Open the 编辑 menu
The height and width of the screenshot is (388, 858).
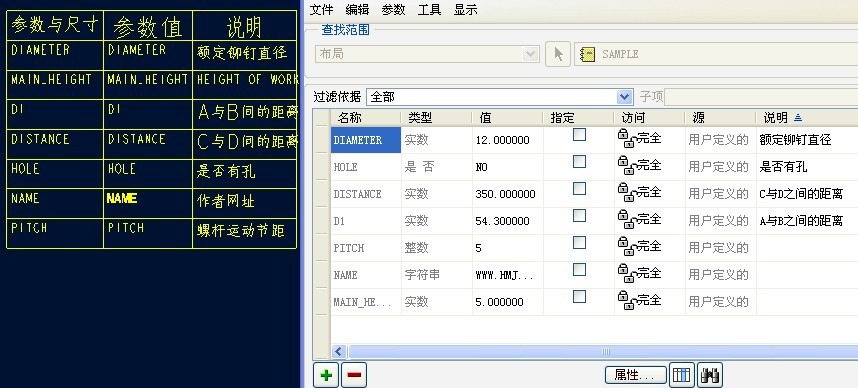pos(357,10)
